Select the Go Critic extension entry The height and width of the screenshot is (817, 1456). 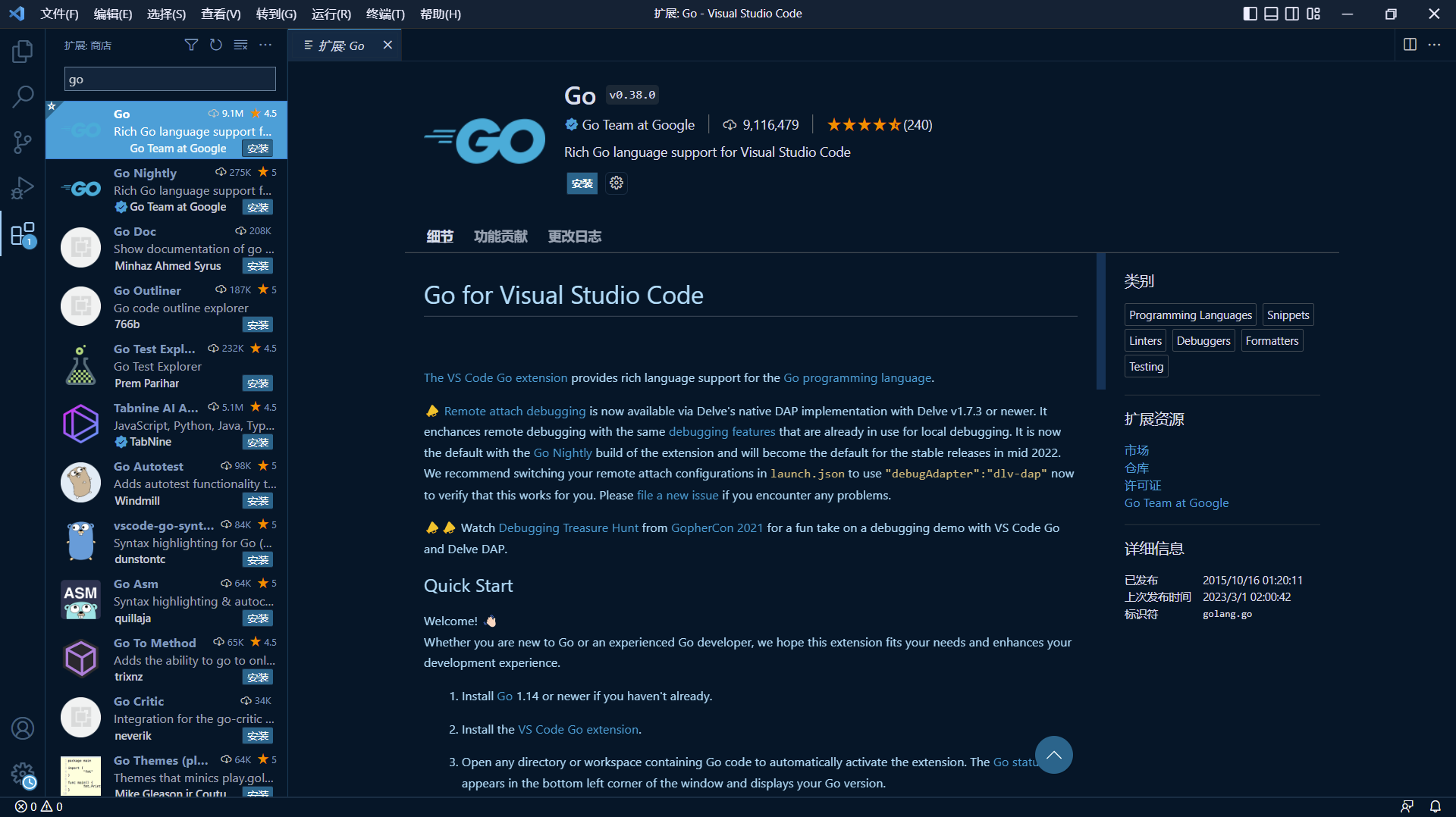[x=167, y=718]
